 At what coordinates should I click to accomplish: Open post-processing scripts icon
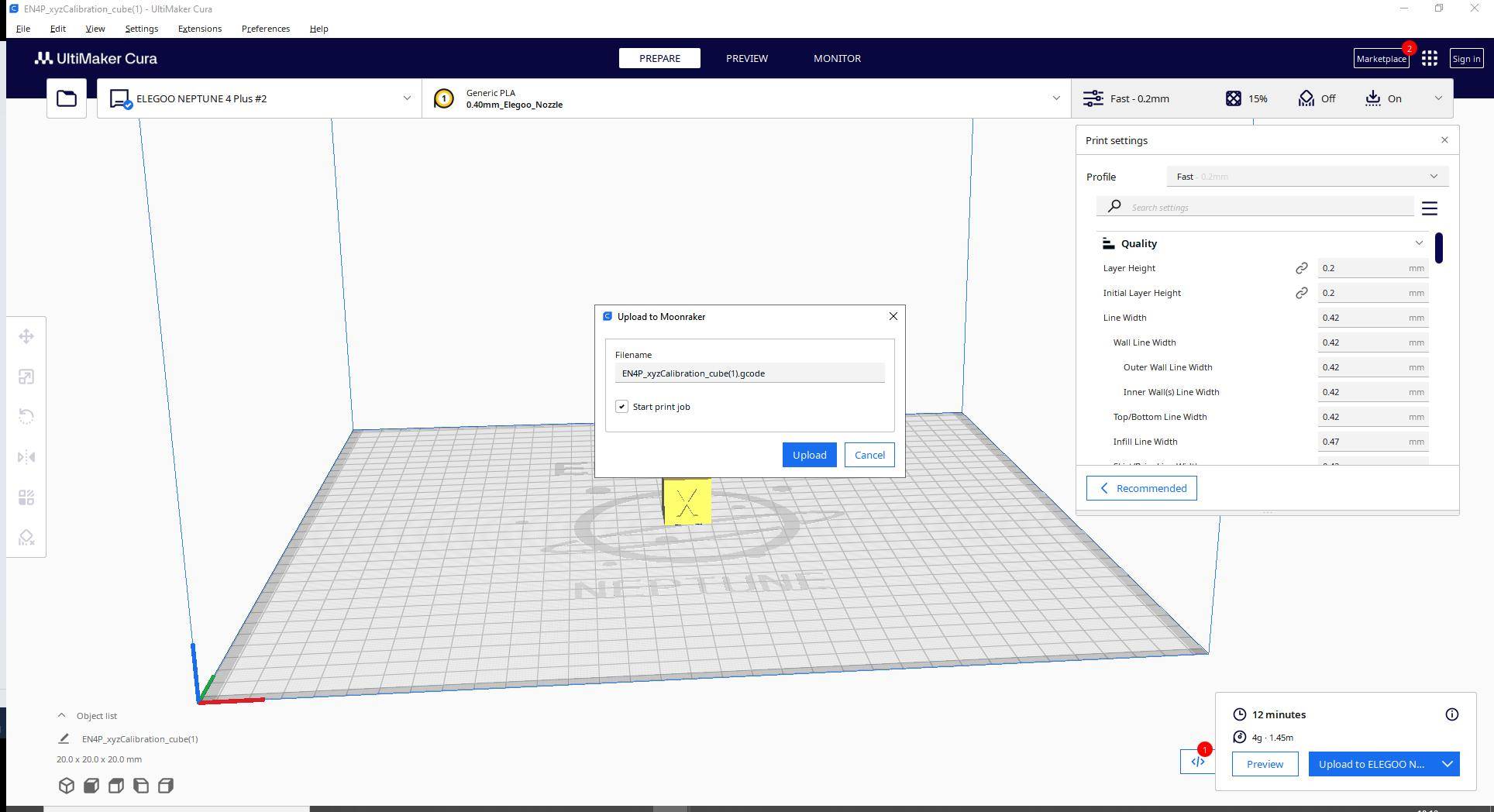[x=1197, y=762]
